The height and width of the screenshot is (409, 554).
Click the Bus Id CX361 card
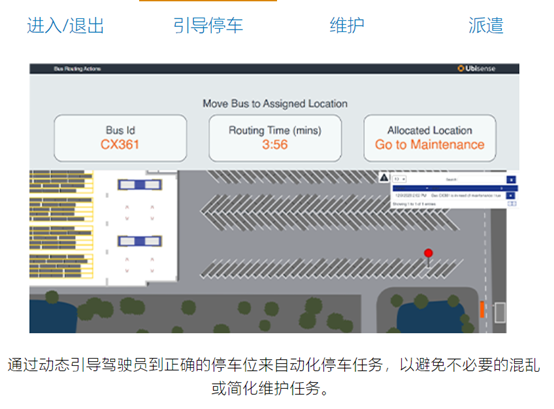(120, 138)
